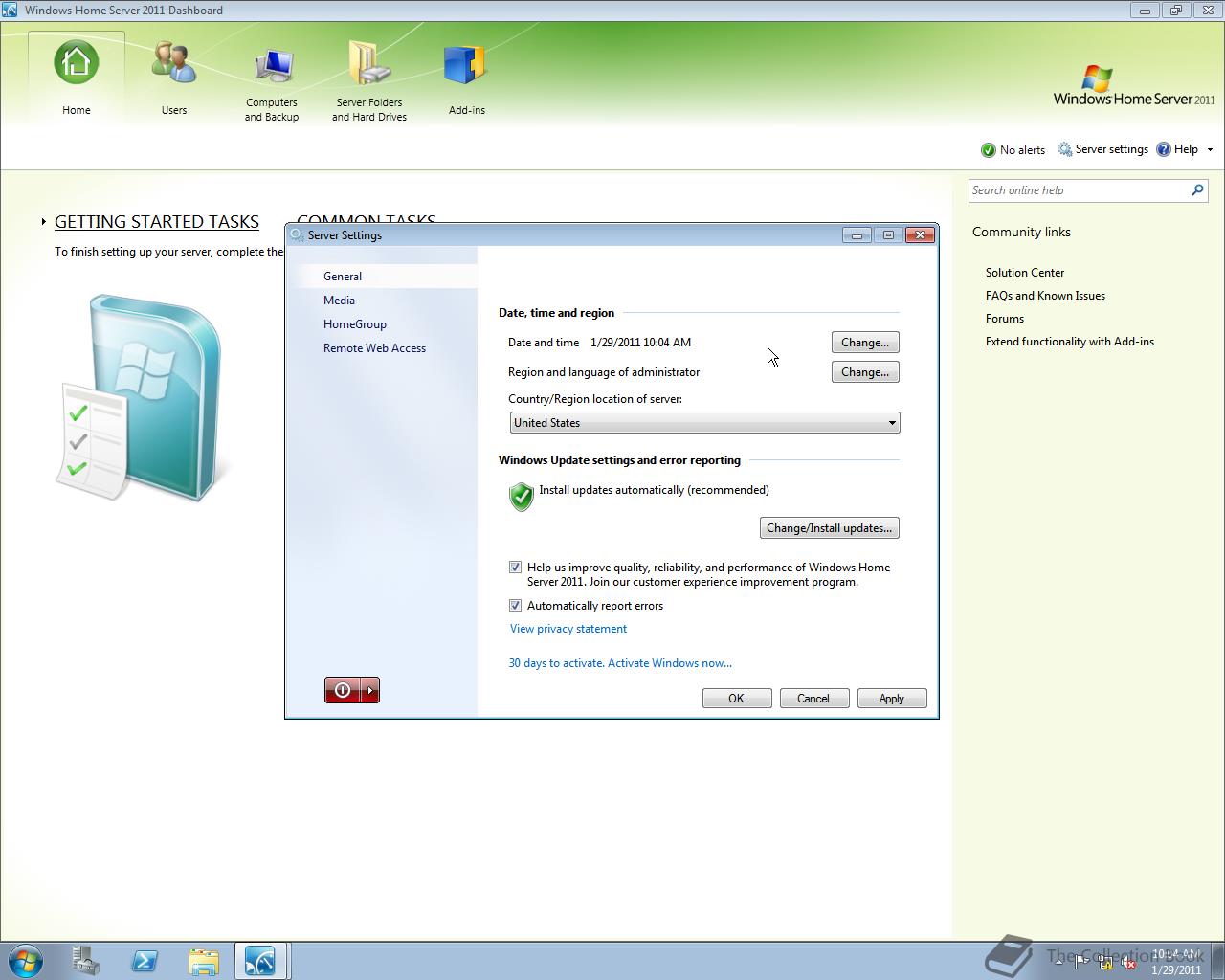Collapse the Getting Started Tasks arrow
Screen dimensions: 1225x980
pyautogui.click(x=44, y=222)
